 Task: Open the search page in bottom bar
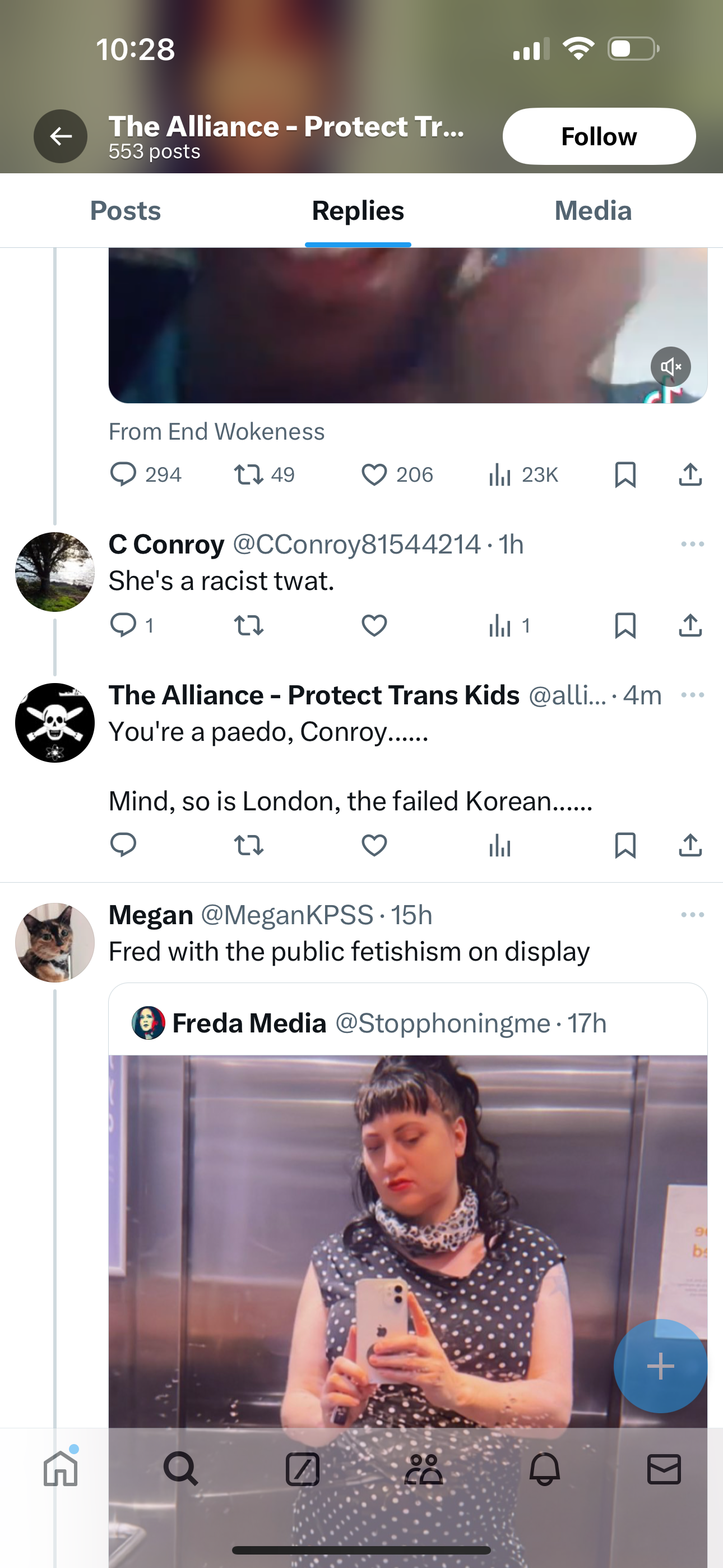[x=180, y=1469]
